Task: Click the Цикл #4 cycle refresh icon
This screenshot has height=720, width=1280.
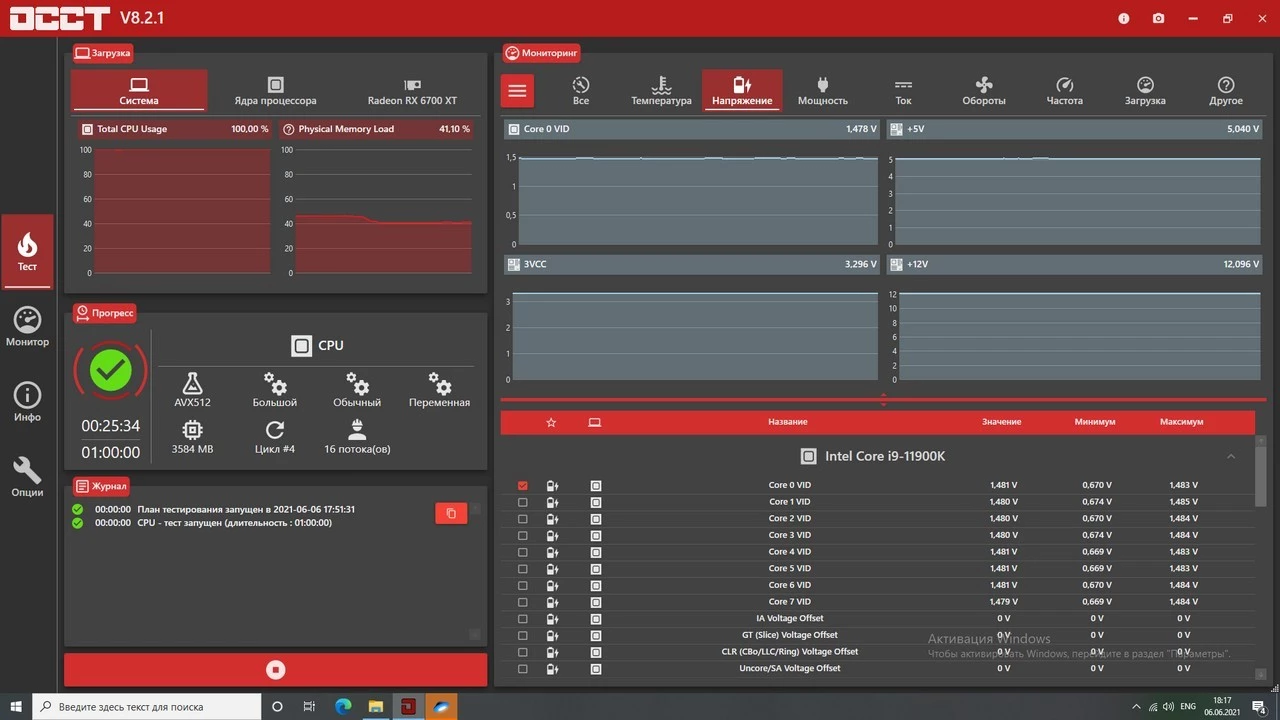Action: point(275,430)
